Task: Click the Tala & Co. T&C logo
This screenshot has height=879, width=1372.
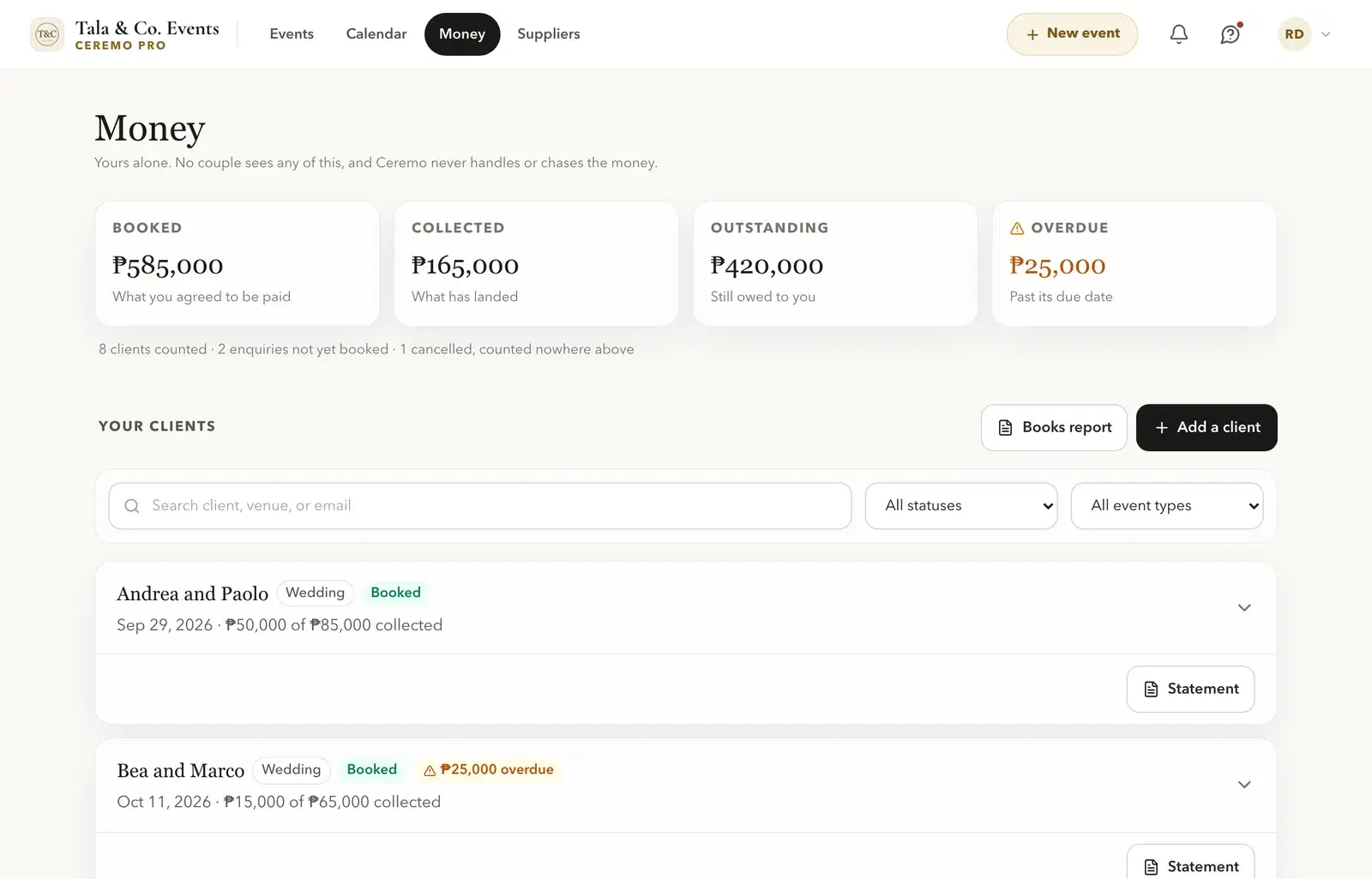Action: (x=47, y=34)
